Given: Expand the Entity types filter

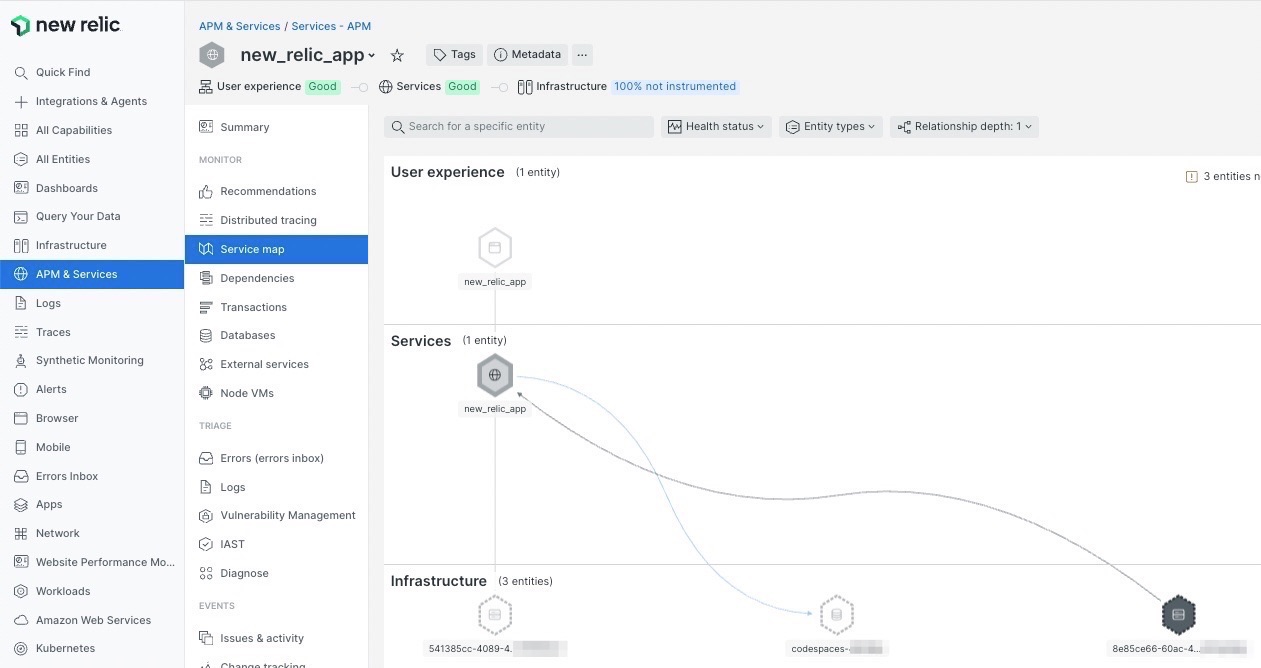Looking at the screenshot, I should click(831, 127).
